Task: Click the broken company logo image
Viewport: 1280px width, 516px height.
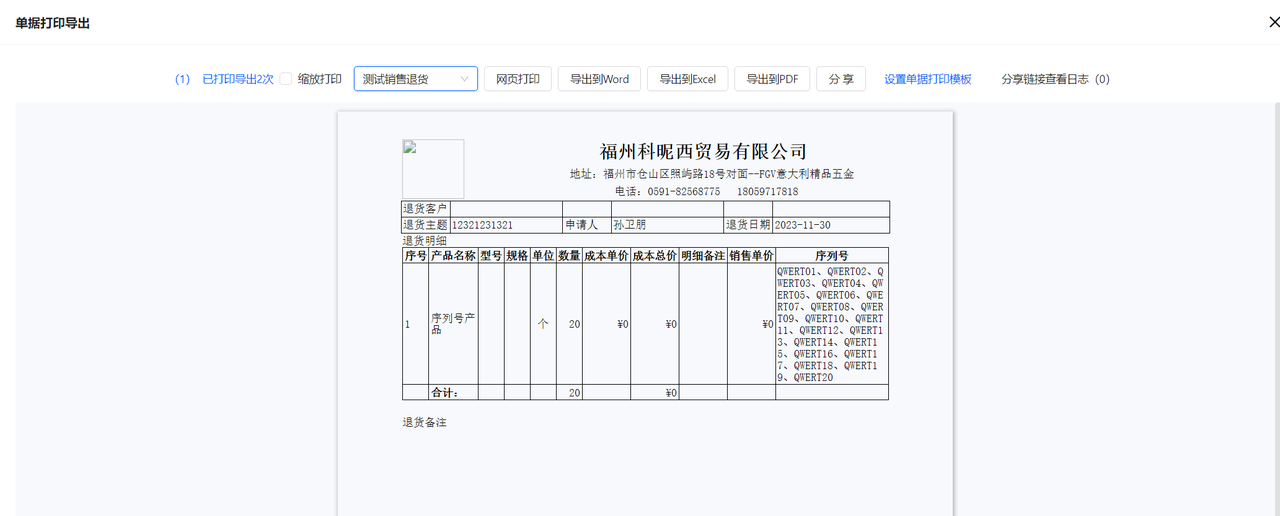Action: click(x=433, y=169)
